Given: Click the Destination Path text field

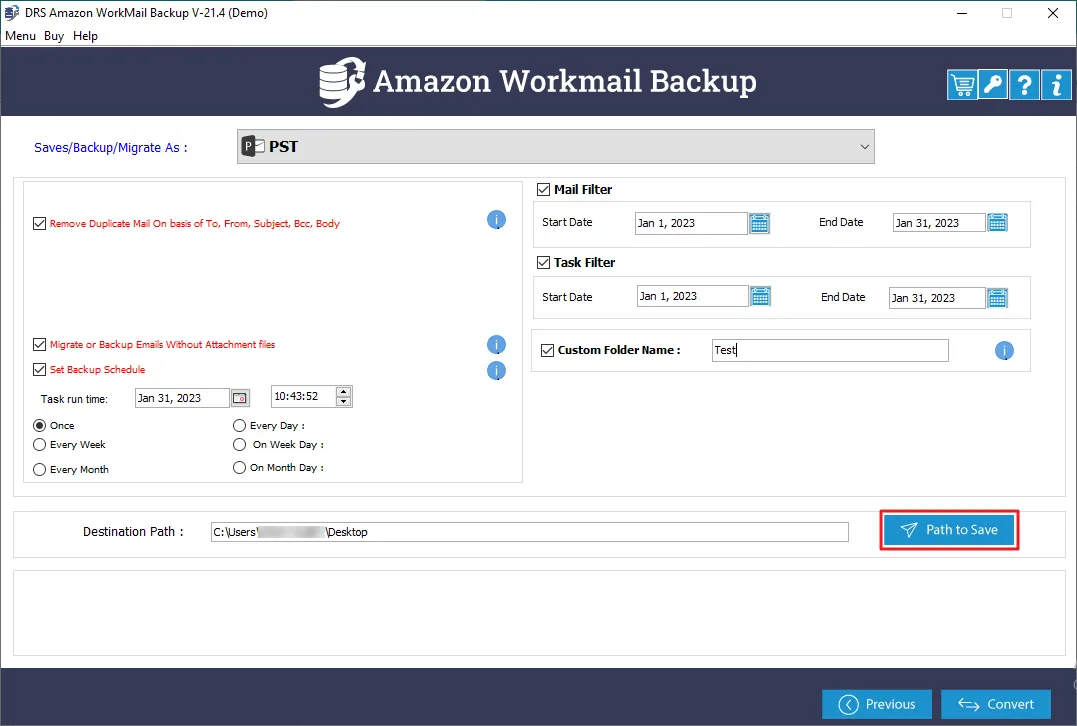Looking at the screenshot, I should 530,532.
